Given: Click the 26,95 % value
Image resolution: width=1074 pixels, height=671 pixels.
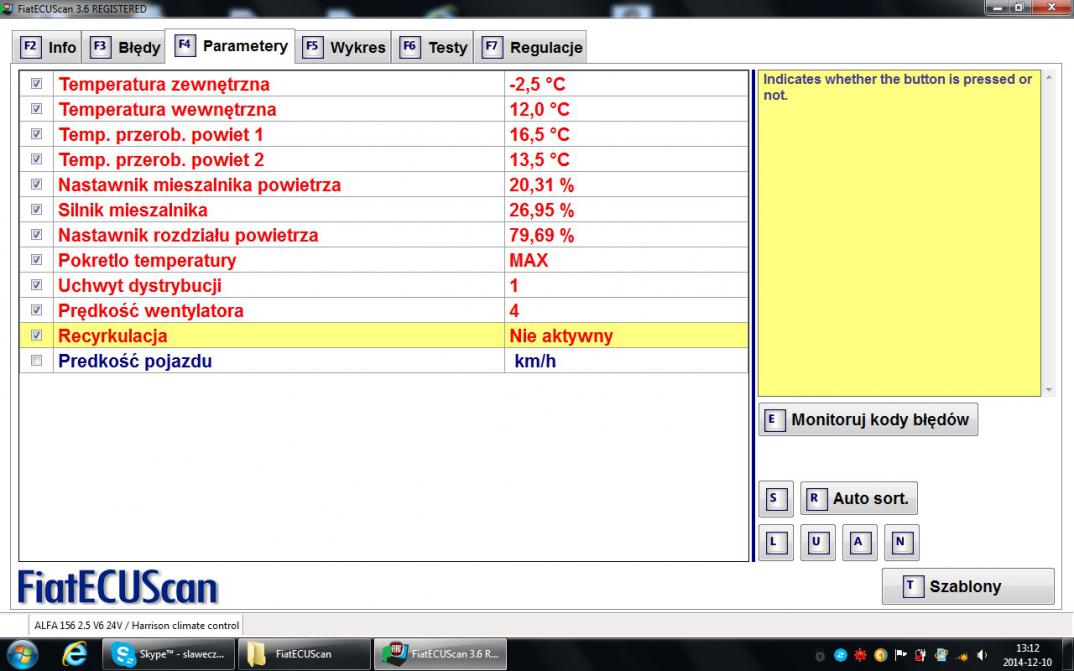Looking at the screenshot, I should coord(541,210).
